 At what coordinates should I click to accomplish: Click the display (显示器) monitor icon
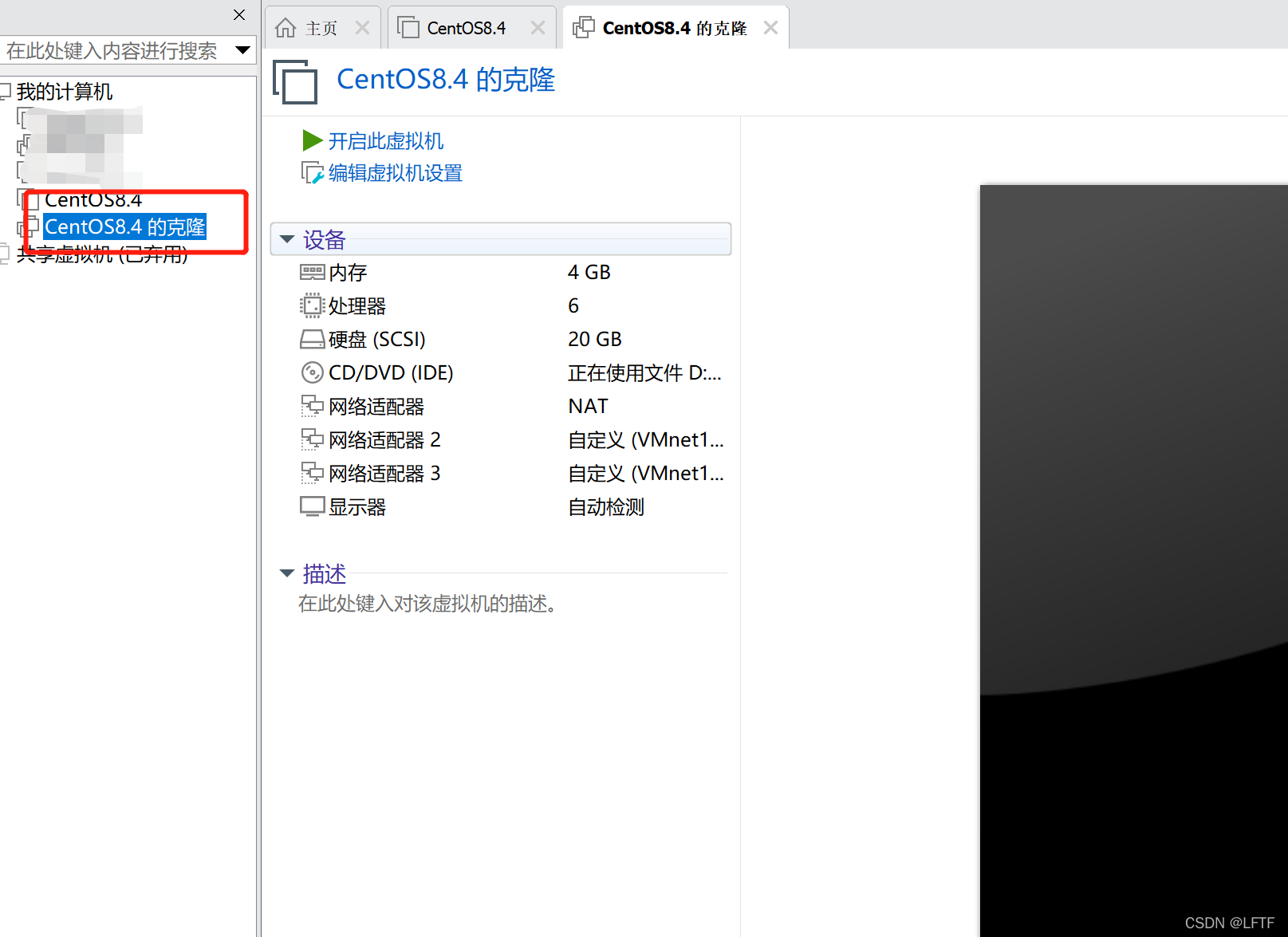(x=312, y=506)
